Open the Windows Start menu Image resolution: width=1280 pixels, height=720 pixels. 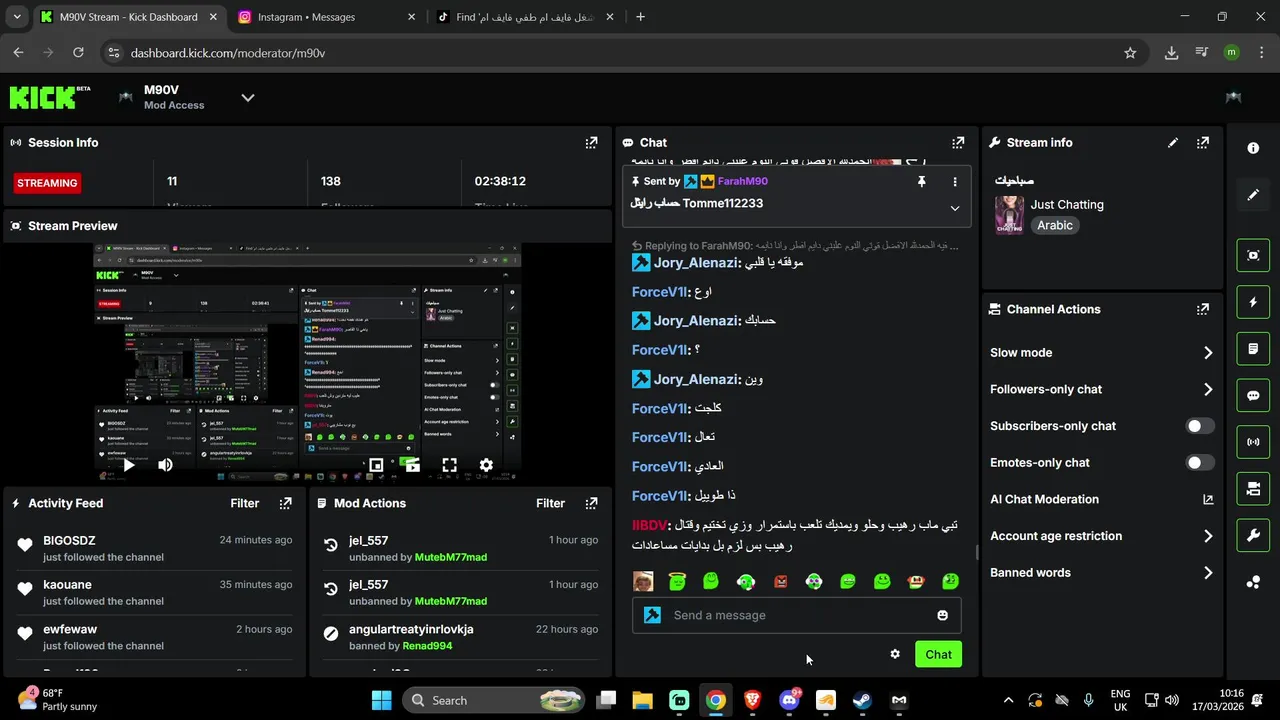pyautogui.click(x=382, y=701)
